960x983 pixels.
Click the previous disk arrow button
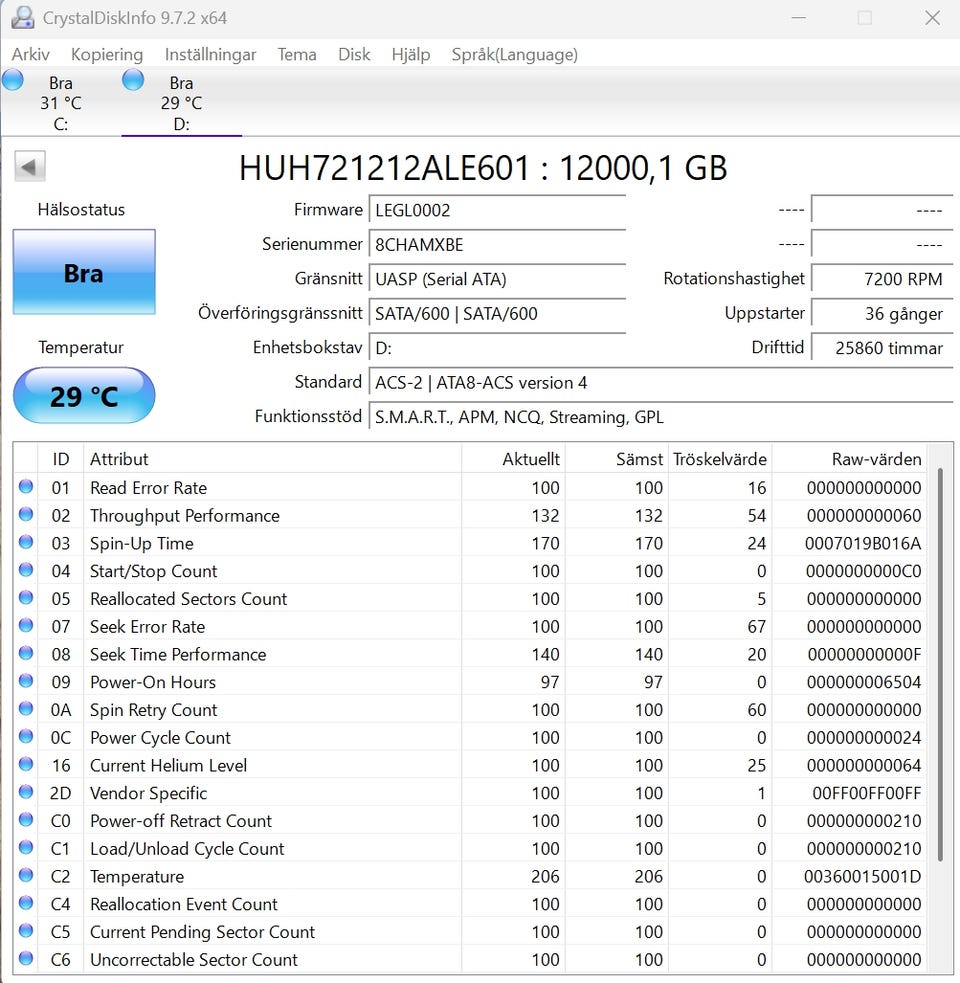29,166
